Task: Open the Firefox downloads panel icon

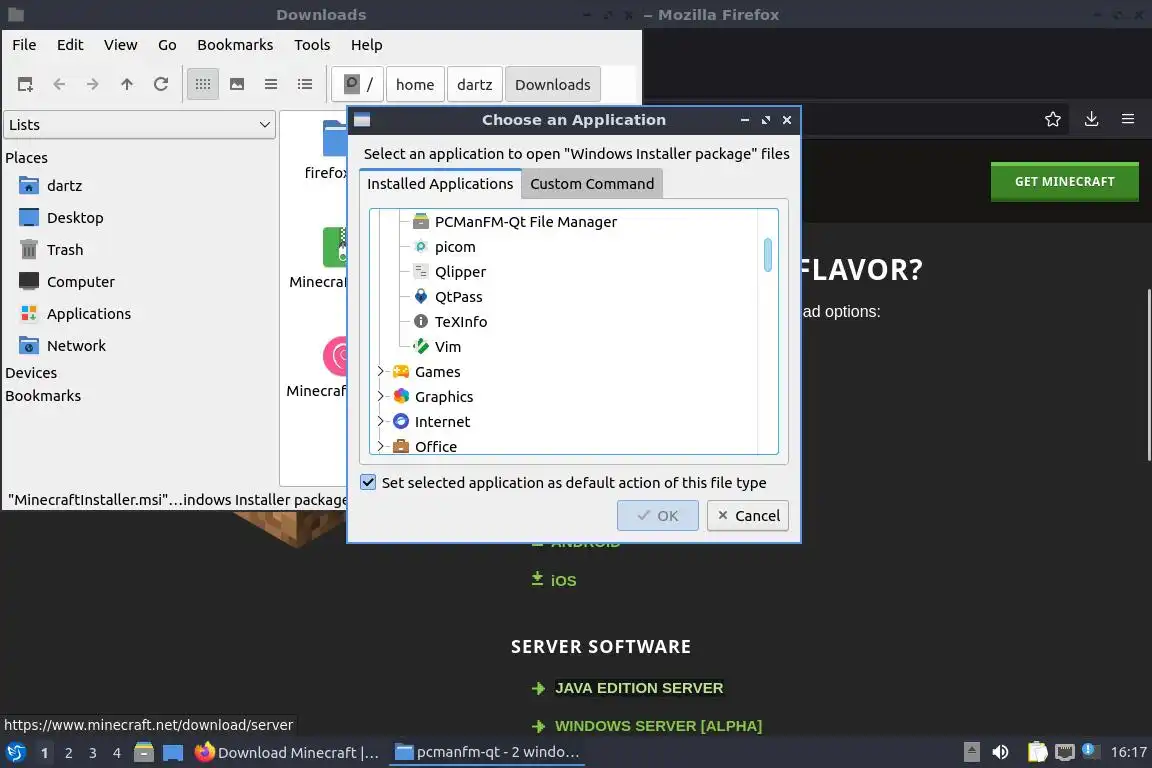Action: [x=1091, y=119]
